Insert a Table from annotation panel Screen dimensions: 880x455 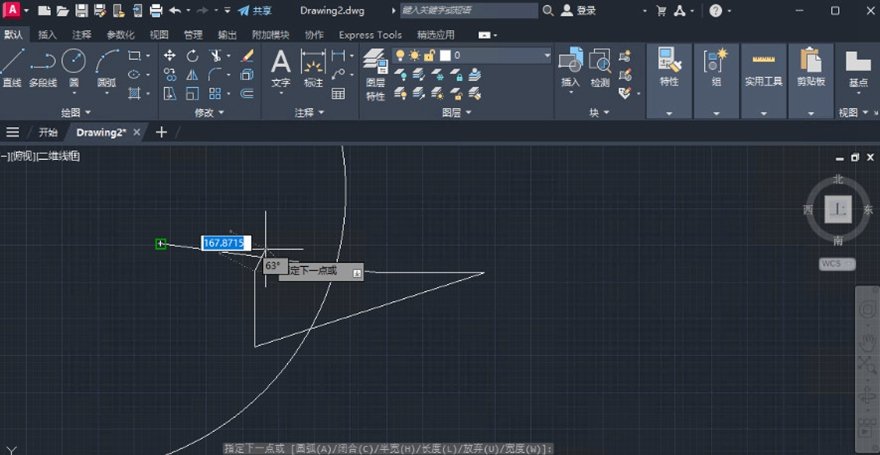(338, 94)
